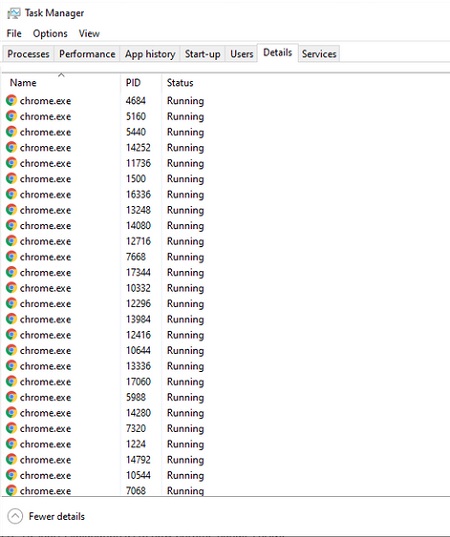Open the Options menu
The height and width of the screenshot is (537, 450).
50,34
